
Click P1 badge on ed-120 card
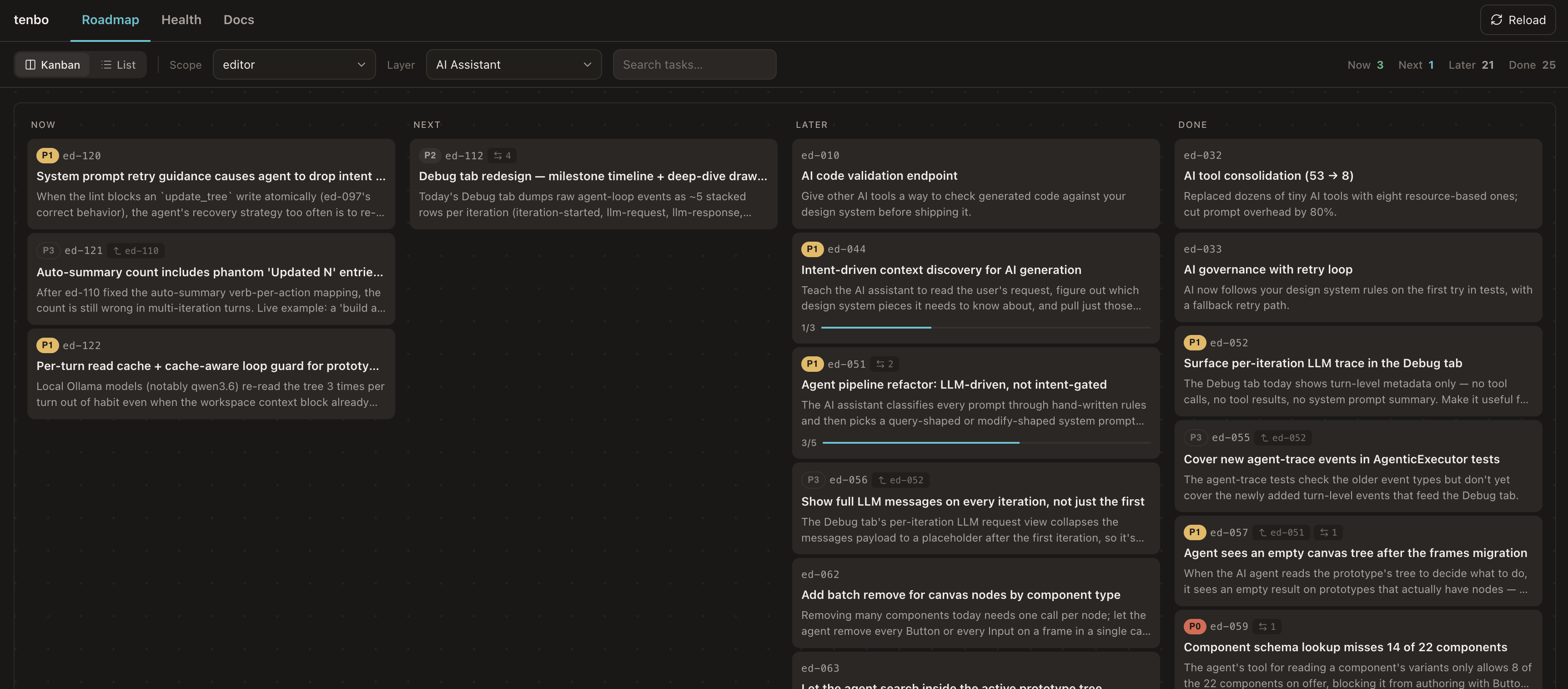(47, 155)
